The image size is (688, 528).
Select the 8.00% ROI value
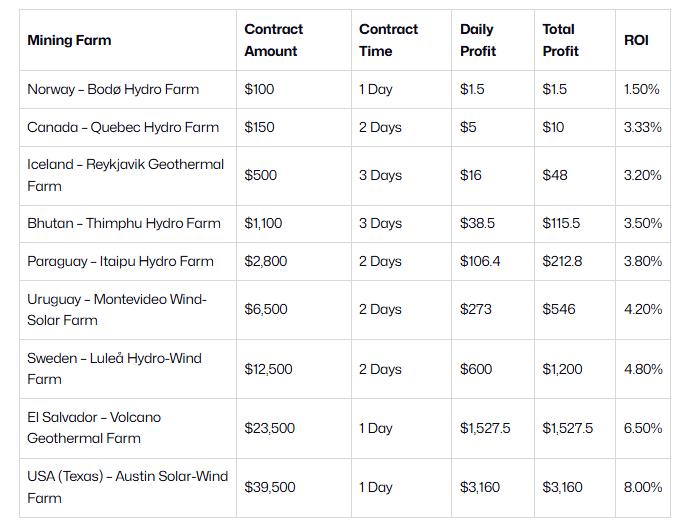643,488
